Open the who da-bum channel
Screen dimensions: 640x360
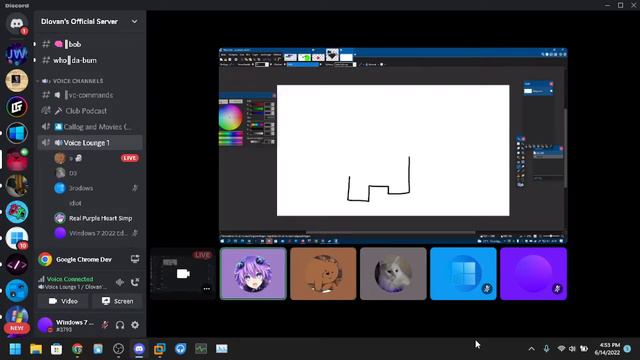[89, 60]
